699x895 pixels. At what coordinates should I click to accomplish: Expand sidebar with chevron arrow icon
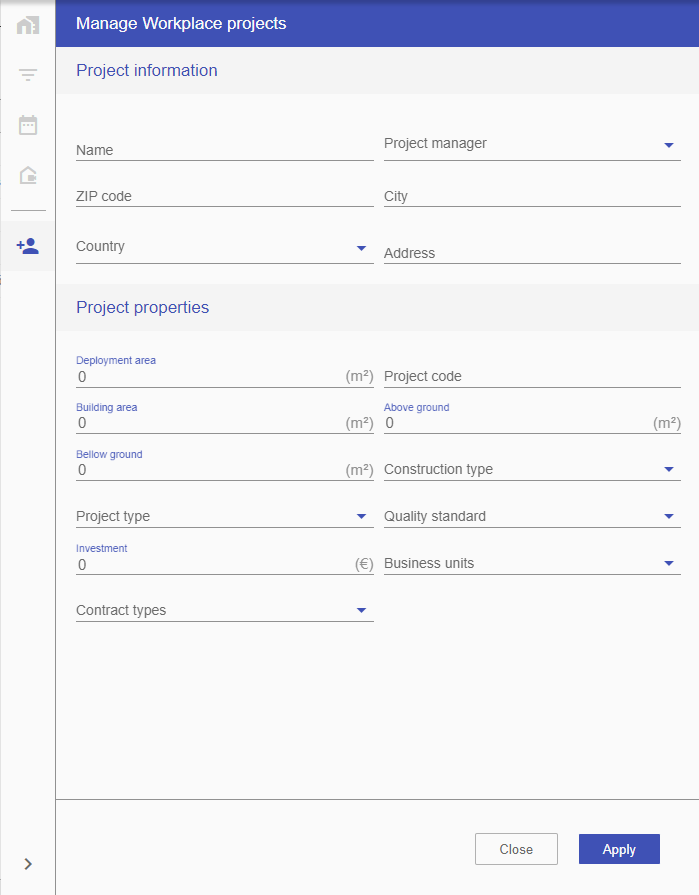click(27, 864)
